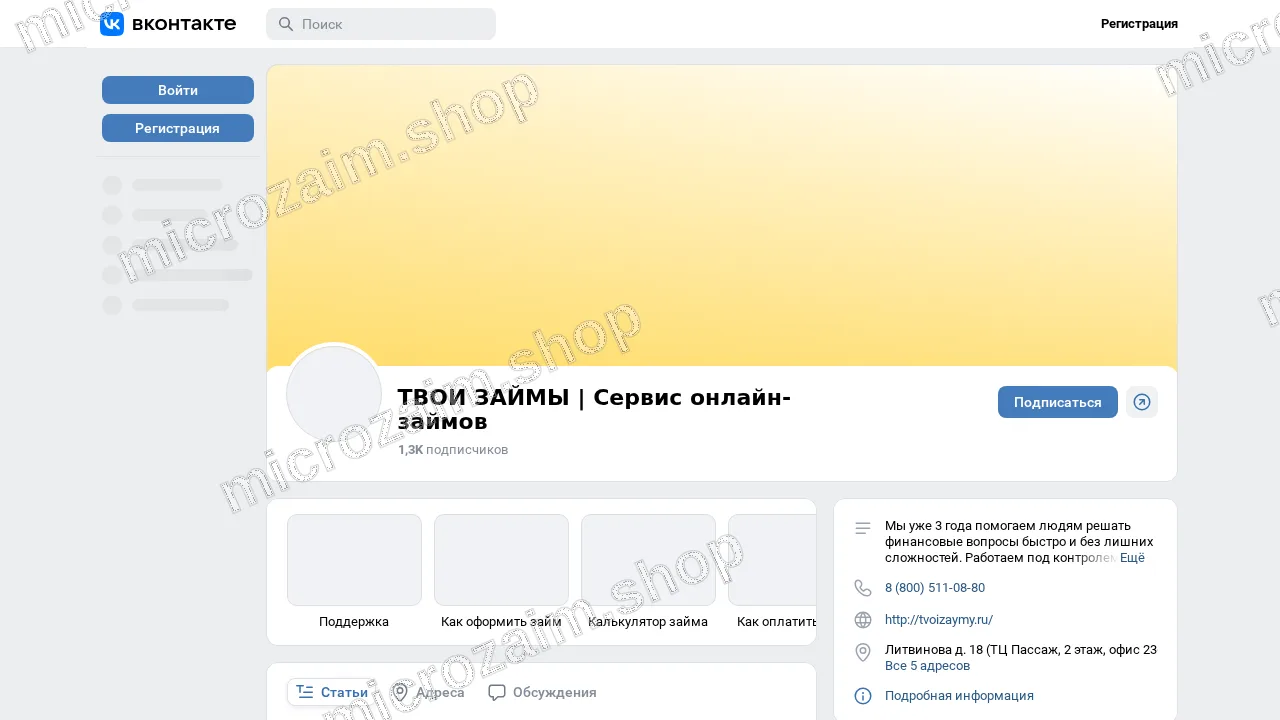Click the address location pin icon
Image resolution: width=1280 pixels, height=720 pixels.
pyautogui.click(x=863, y=652)
